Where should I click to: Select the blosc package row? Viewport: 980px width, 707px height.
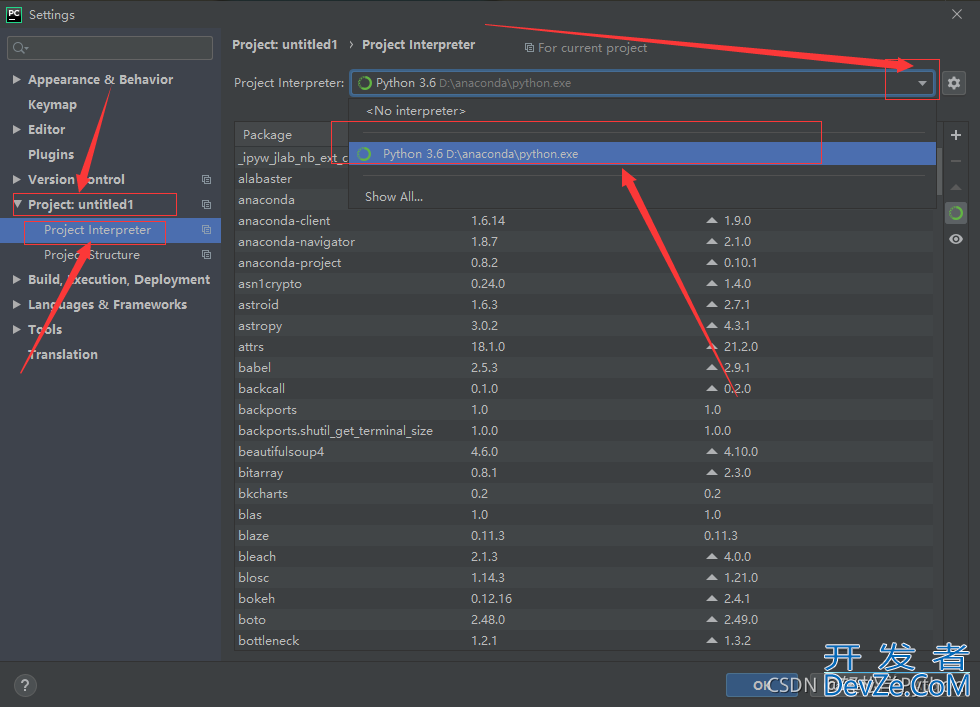(x=584, y=578)
